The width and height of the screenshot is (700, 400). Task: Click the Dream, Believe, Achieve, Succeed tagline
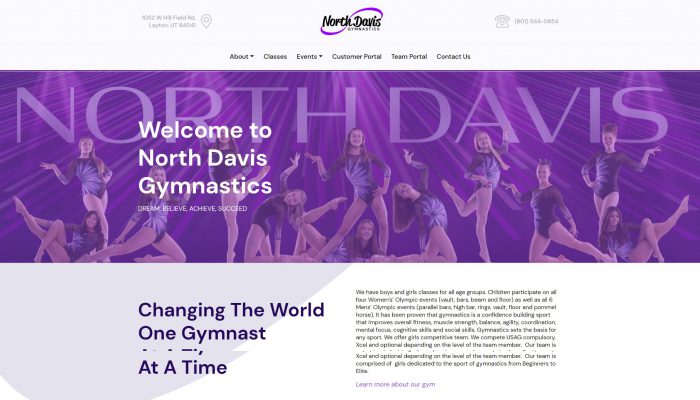pos(192,208)
